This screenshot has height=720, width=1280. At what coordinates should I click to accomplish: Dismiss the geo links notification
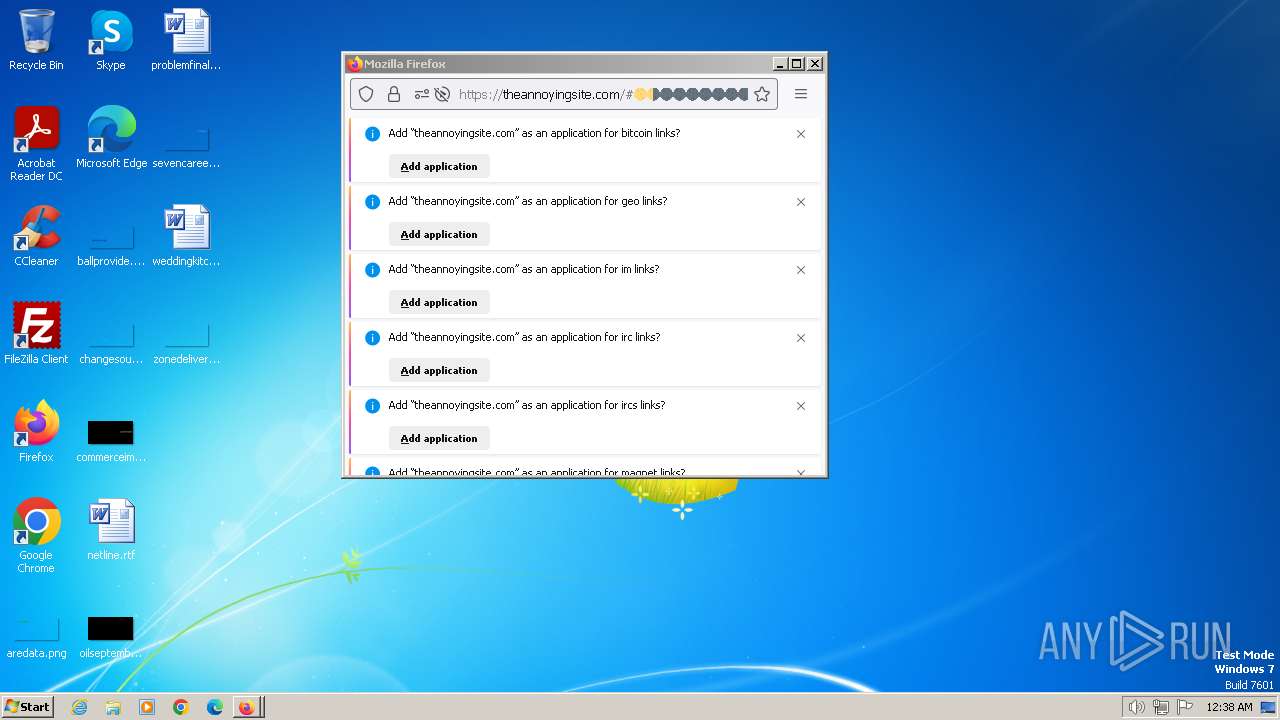[801, 202]
